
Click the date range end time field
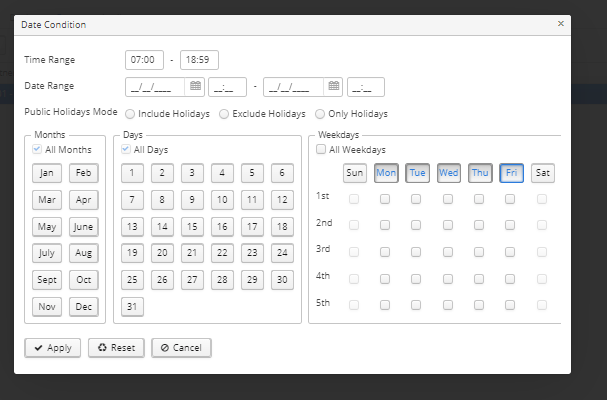coord(366,87)
